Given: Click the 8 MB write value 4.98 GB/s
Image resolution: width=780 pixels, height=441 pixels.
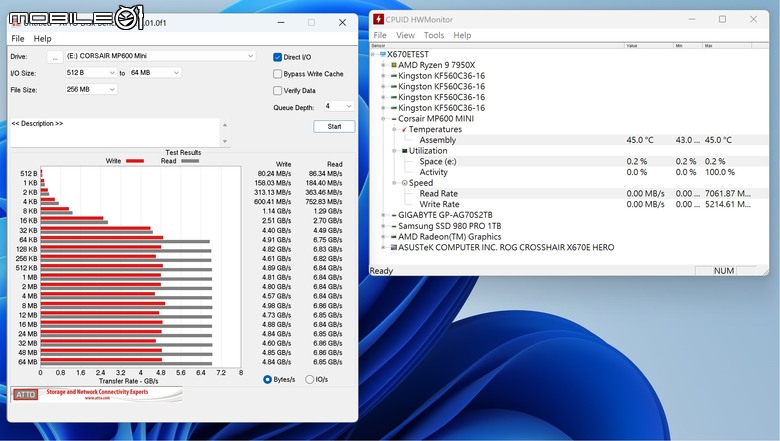Looking at the screenshot, I should 276,306.
